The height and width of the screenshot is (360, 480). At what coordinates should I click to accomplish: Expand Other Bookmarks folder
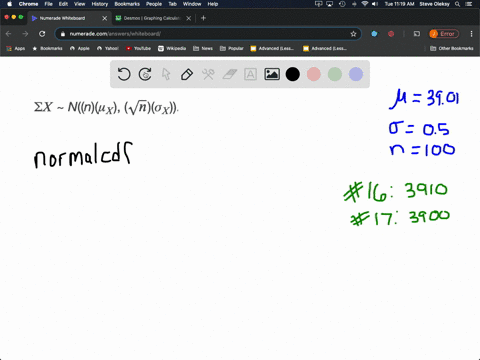point(452,48)
